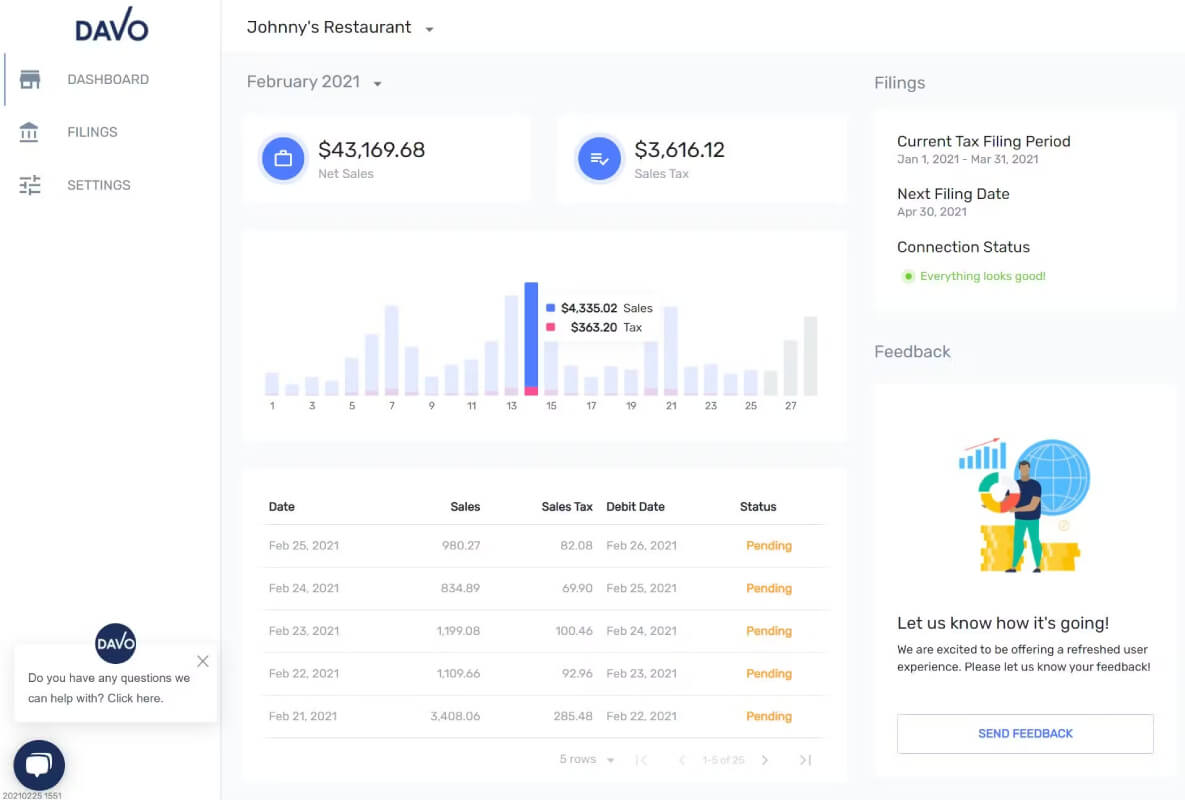Select the Feb 25, 2021 table row
The image size is (1185, 800).
[546, 545]
